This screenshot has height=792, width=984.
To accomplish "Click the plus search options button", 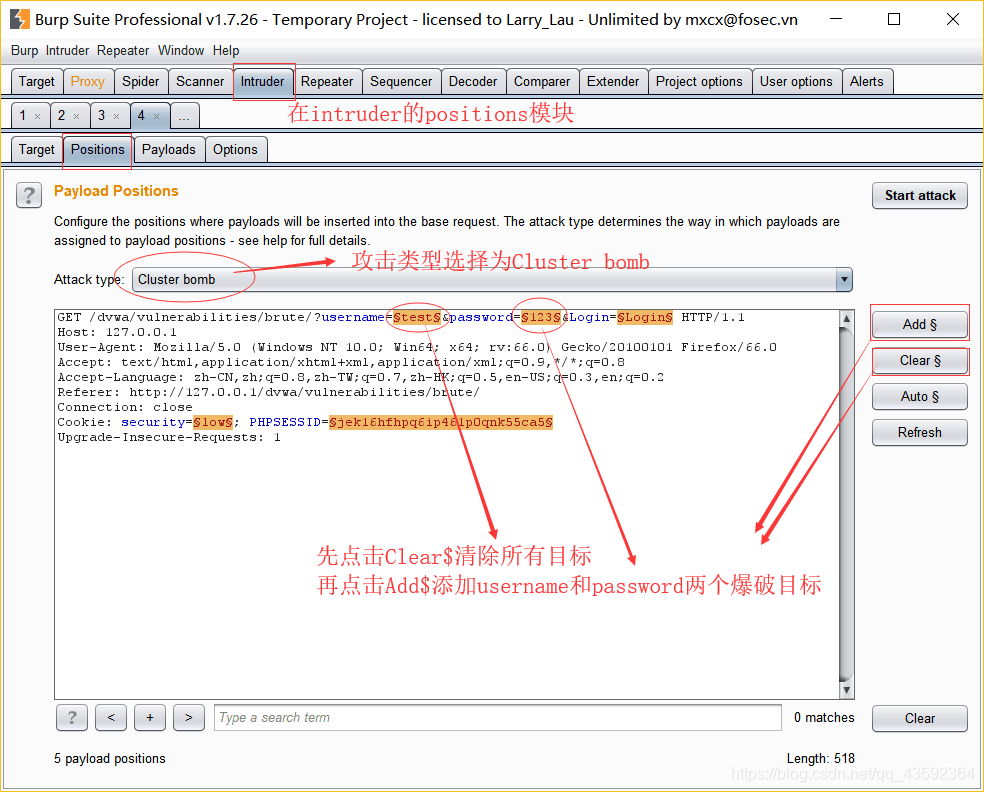I will pyautogui.click(x=150, y=717).
